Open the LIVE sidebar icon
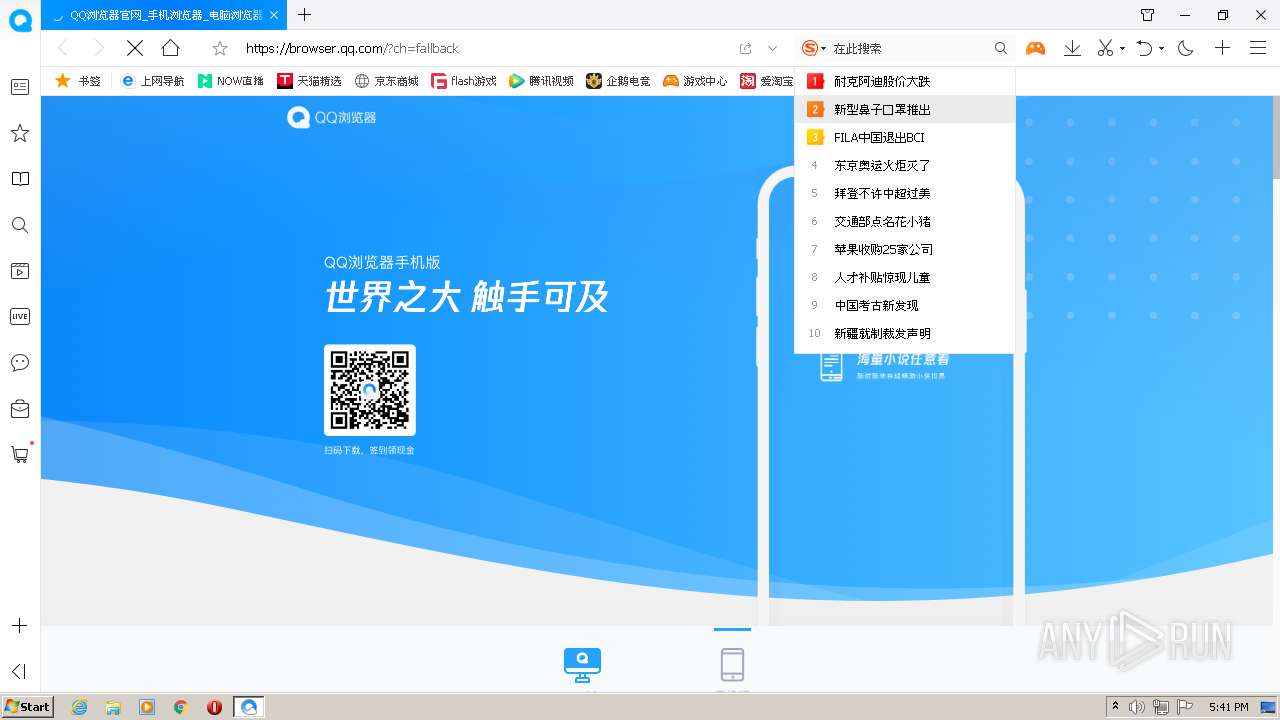The image size is (1280, 720). pos(19,317)
